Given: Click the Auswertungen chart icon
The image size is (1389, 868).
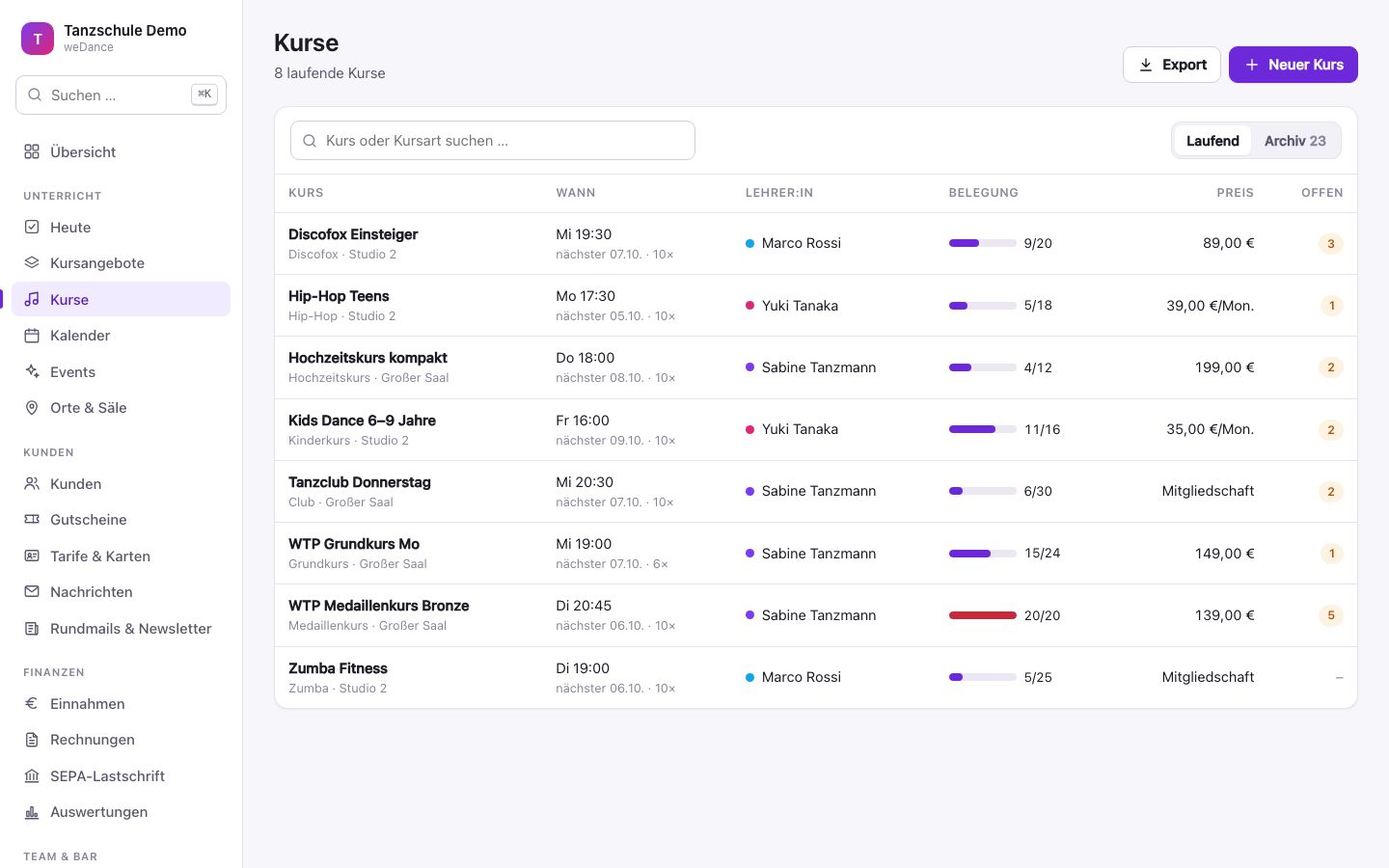Looking at the screenshot, I should pos(32,811).
